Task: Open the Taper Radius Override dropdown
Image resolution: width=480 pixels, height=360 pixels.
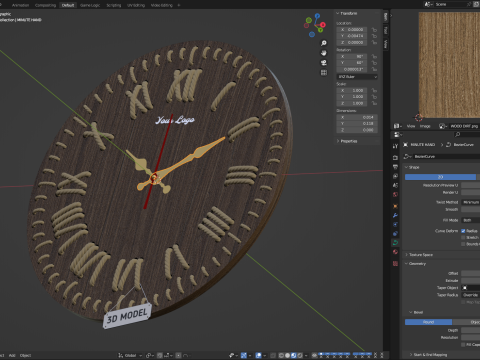Action: (x=471, y=295)
